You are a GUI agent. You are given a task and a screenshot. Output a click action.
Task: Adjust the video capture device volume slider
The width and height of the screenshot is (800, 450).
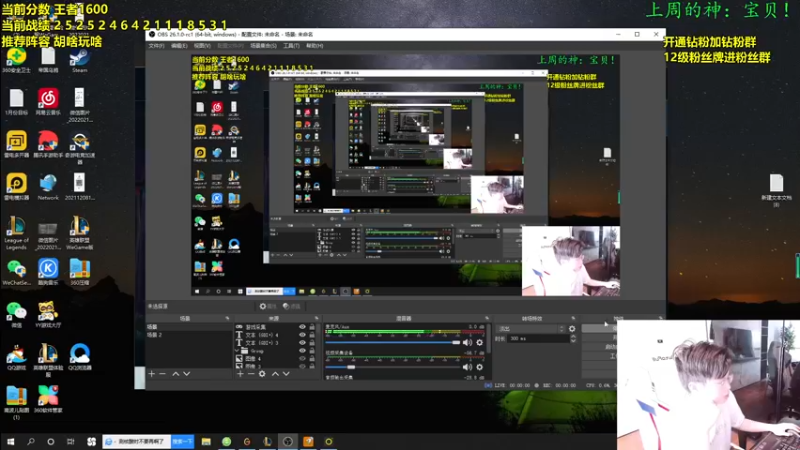tap(393, 367)
